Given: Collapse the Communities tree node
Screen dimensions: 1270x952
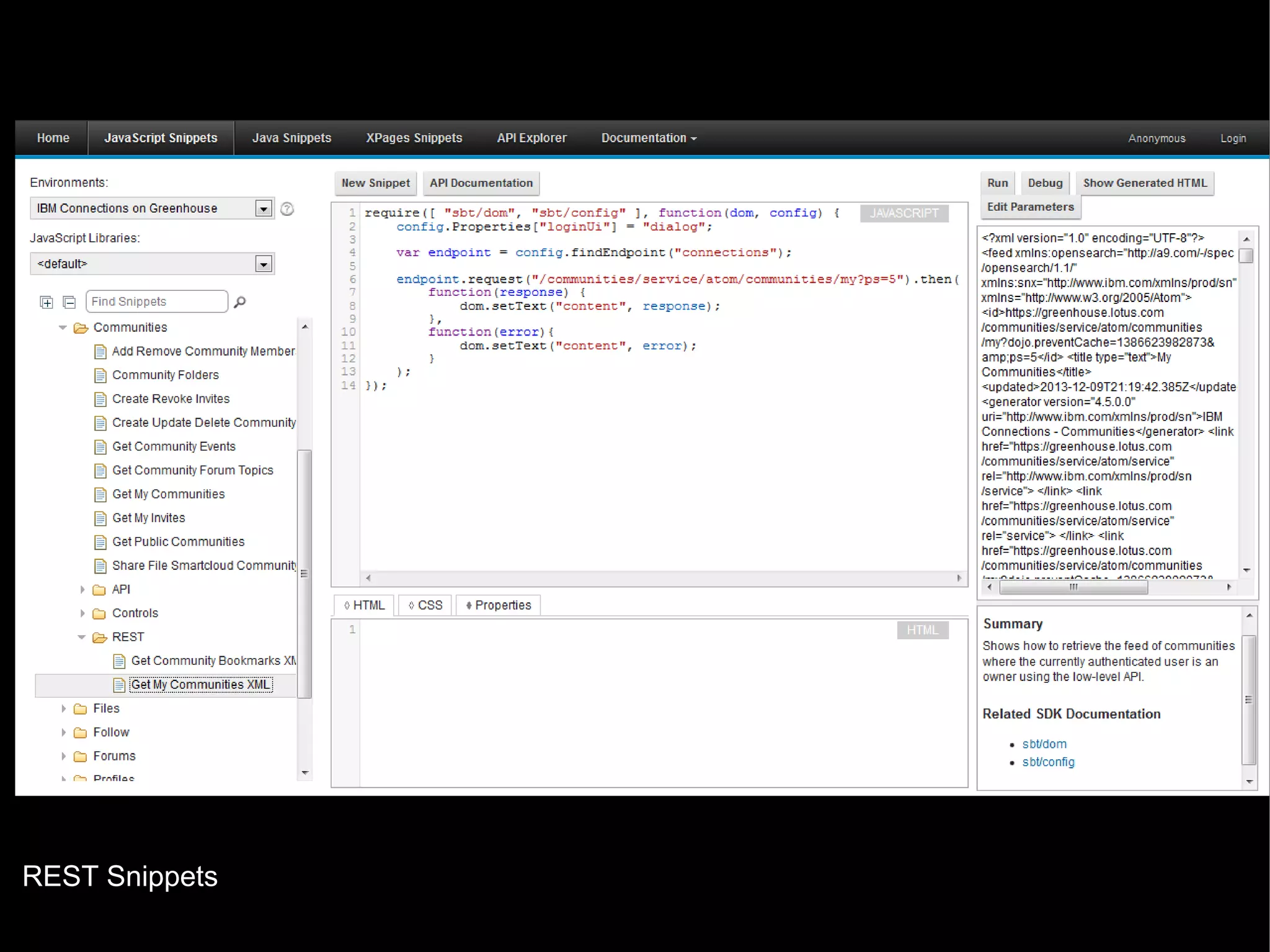Looking at the screenshot, I should (x=63, y=327).
